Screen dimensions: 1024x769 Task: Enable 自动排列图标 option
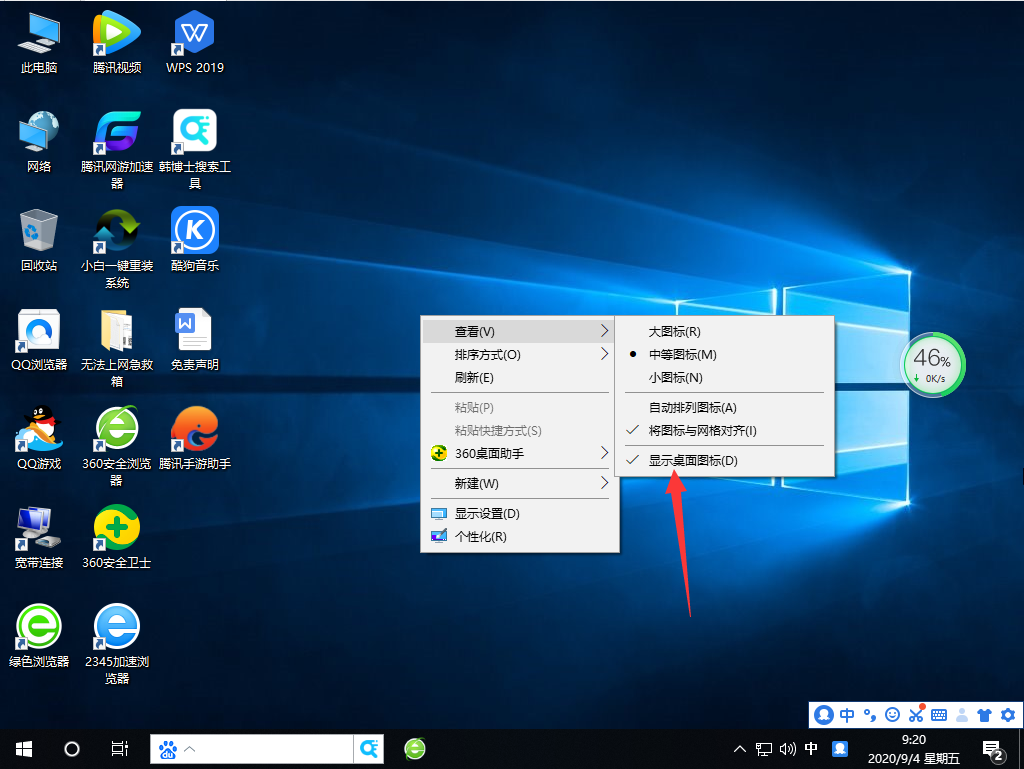coord(692,408)
